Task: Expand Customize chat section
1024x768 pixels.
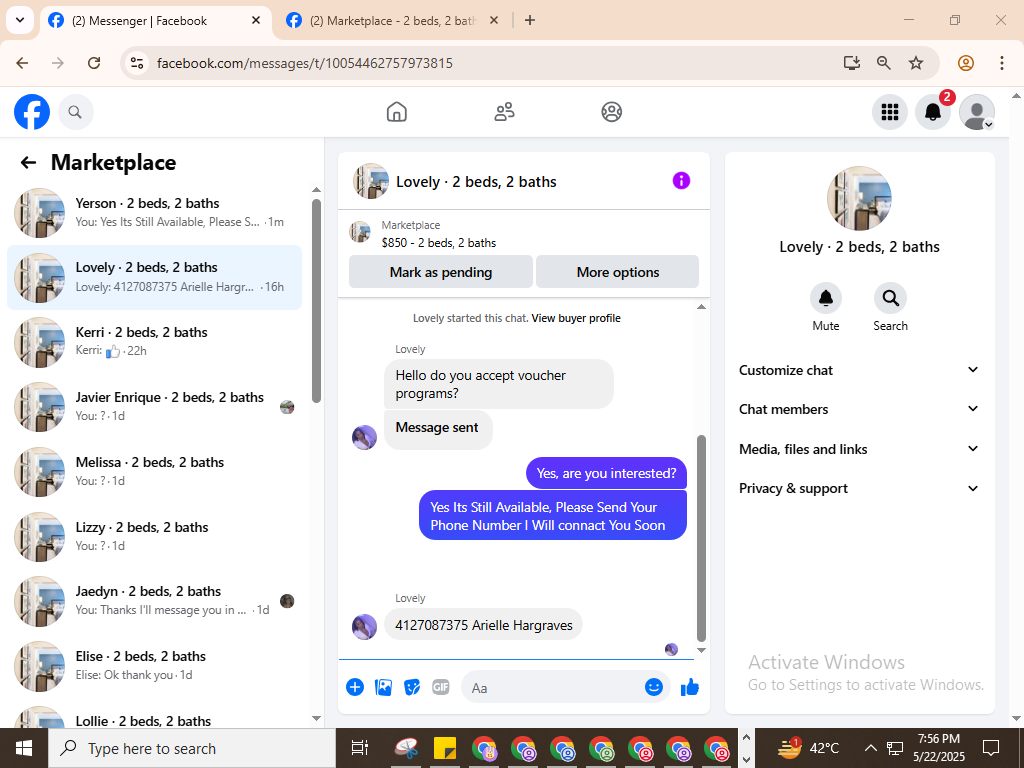Action: (x=859, y=370)
